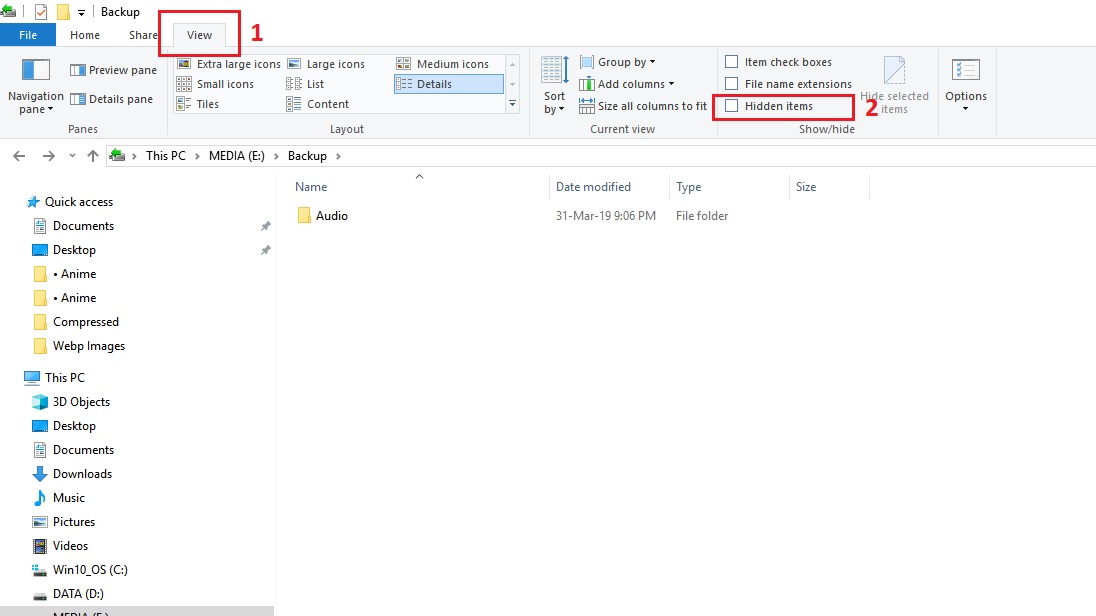Open the Options dropdown arrow
Viewport: 1096px width, 616px height.
click(x=965, y=108)
